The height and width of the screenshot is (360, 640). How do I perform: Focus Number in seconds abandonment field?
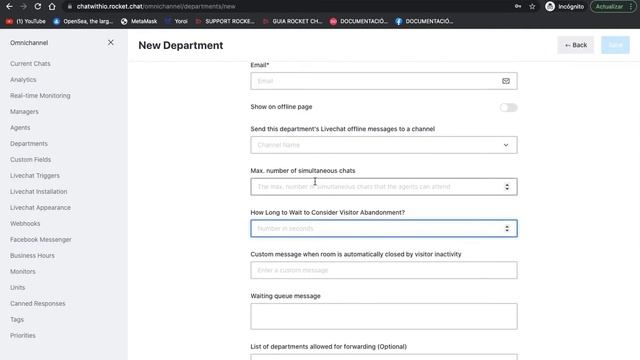[x=384, y=229]
